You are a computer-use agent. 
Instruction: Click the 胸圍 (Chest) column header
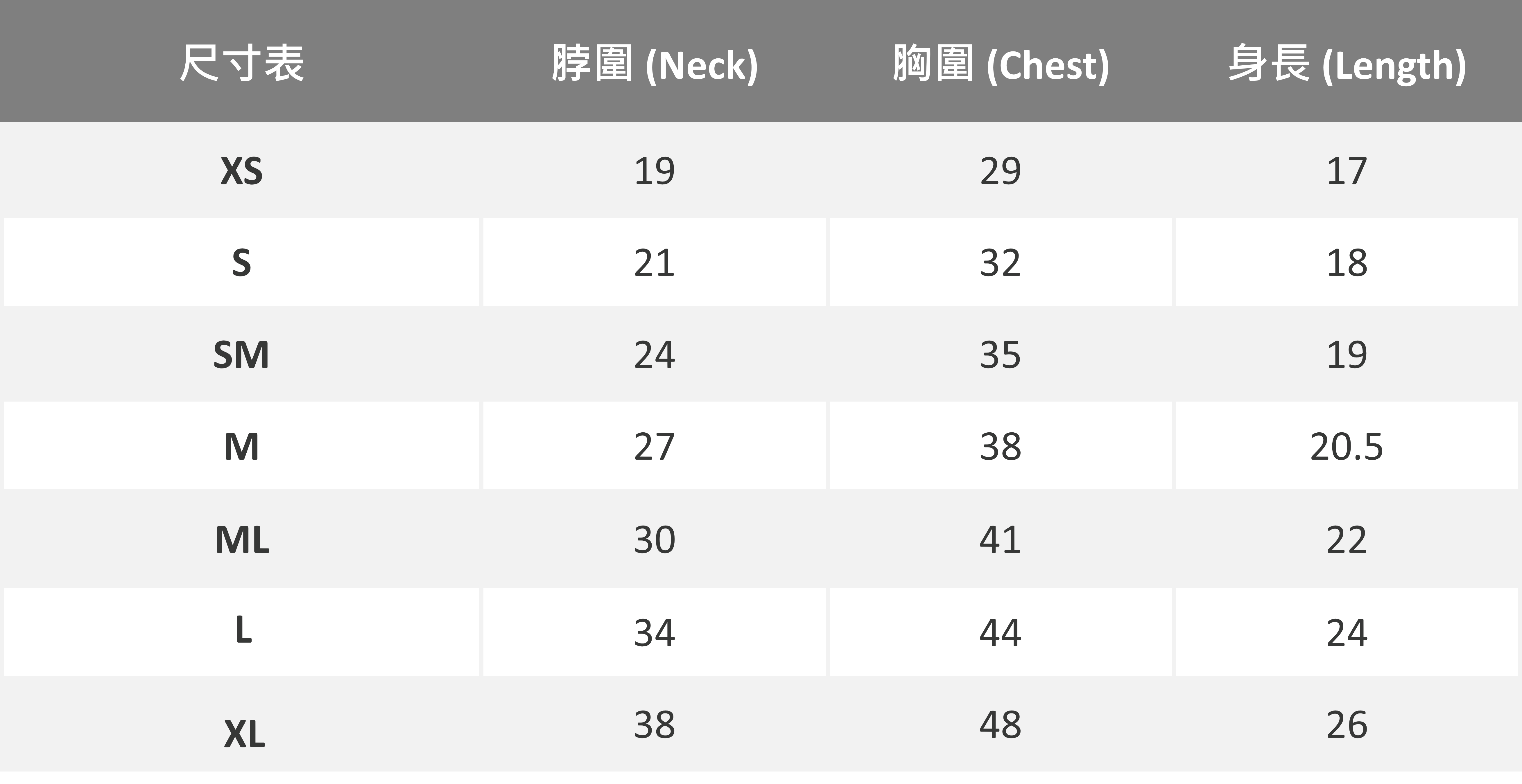1000,64
